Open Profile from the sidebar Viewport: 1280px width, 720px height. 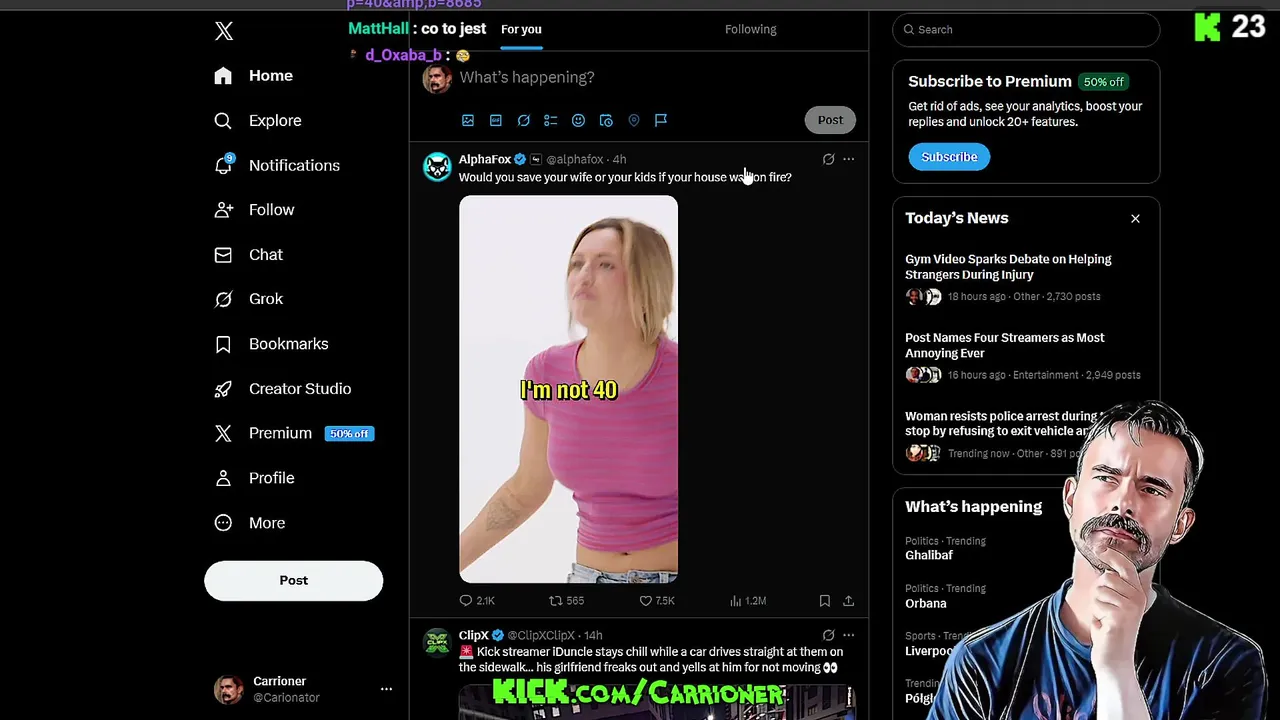point(255,478)
